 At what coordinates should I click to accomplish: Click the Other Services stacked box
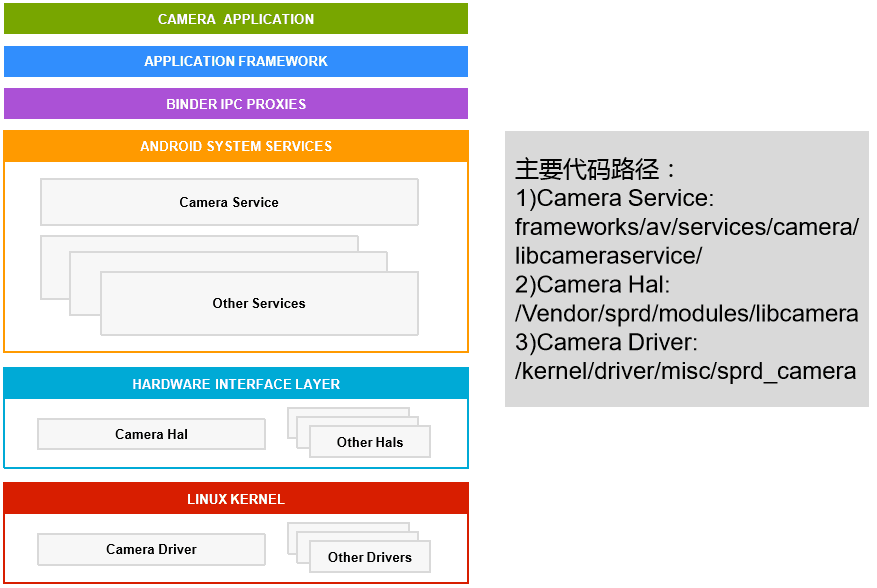[257, 303]
